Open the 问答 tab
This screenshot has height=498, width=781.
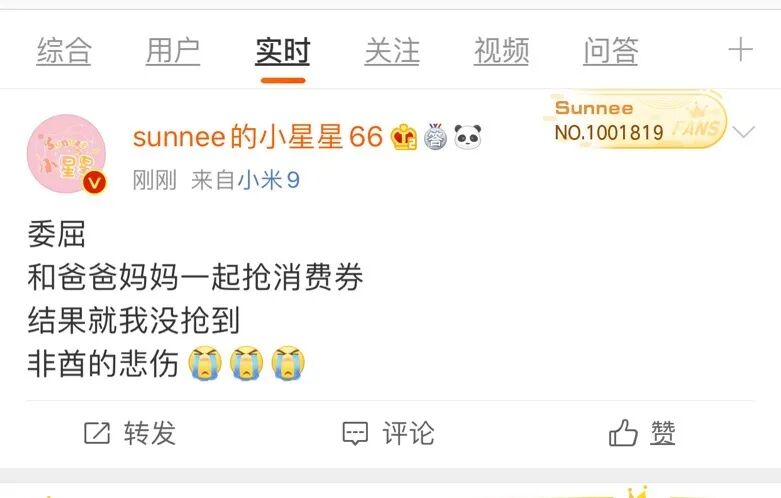(611, 51)
